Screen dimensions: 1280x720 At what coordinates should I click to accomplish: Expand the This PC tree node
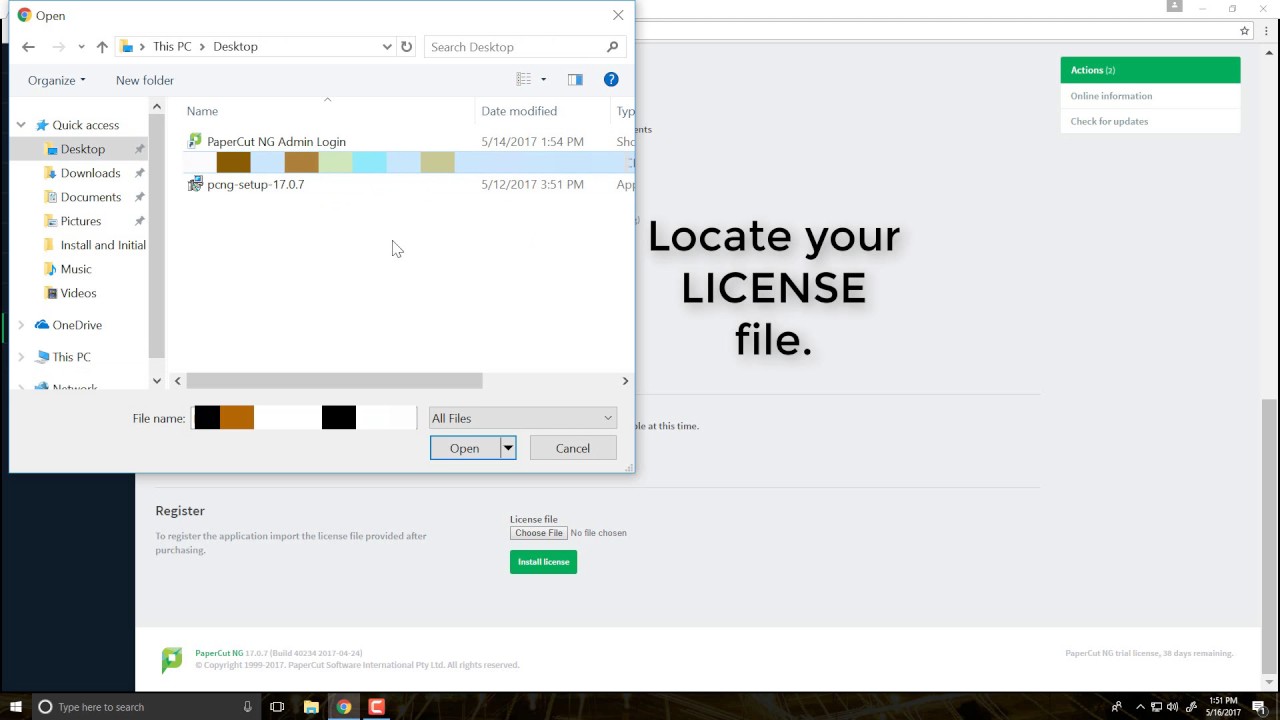click(x=21, y=357)
